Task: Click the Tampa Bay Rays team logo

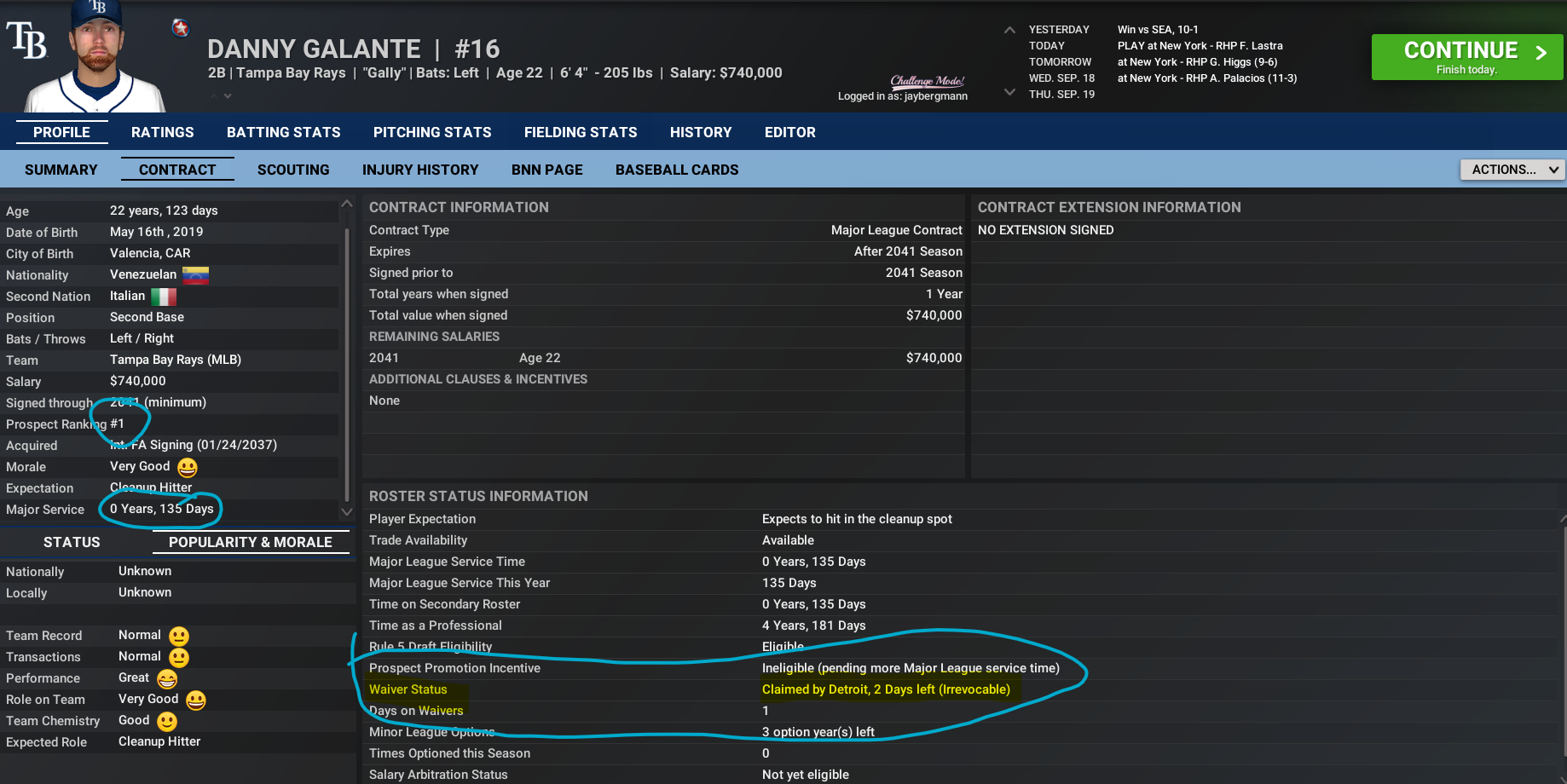Action: (x=26, y=41)
